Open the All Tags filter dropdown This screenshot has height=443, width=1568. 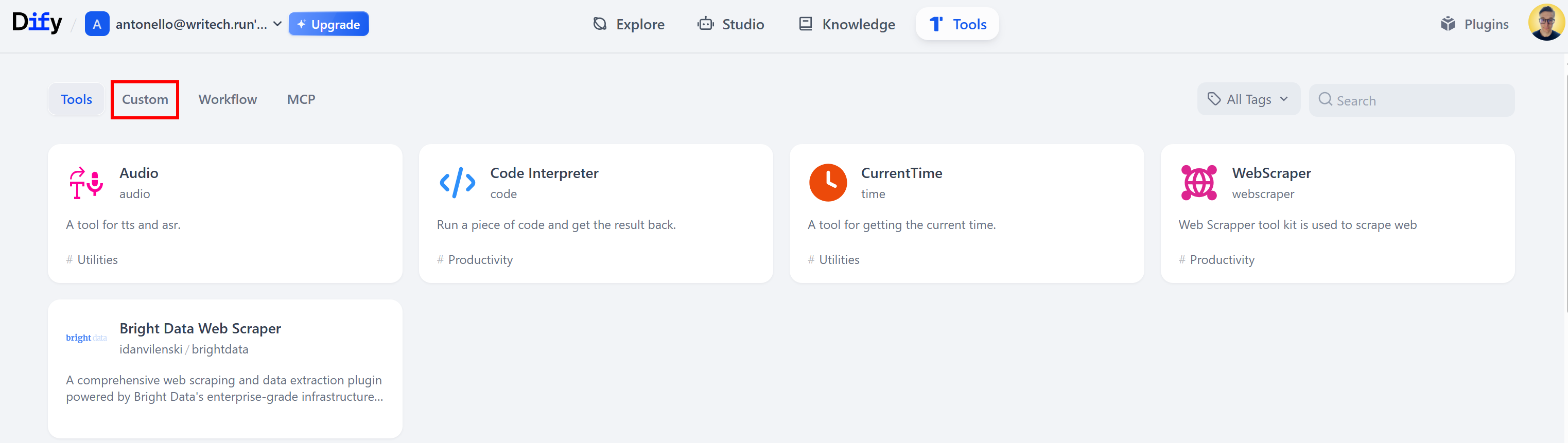coord(1248,100)
